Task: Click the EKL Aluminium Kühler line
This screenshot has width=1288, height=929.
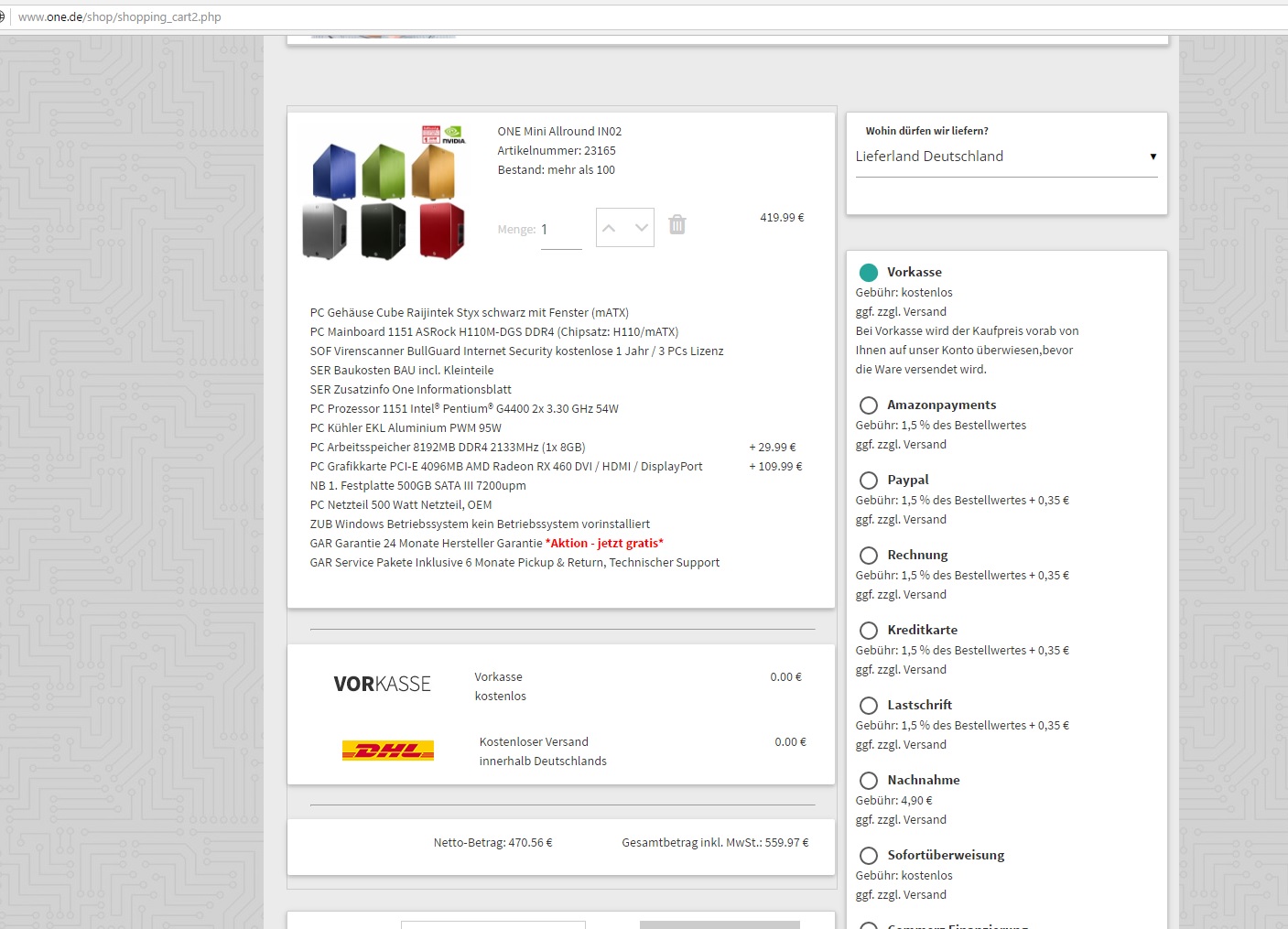Action: coord(406,428)
